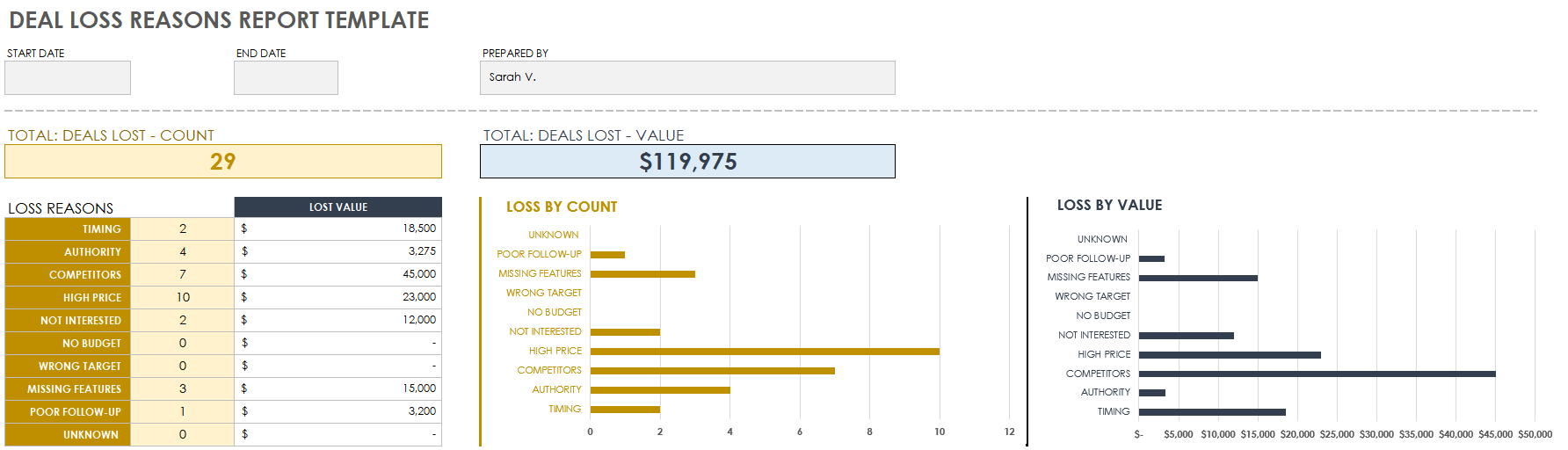Screen dimensions: 1568x450
Task: Select the Authority lost value cell 3,275
Action: 338,252
